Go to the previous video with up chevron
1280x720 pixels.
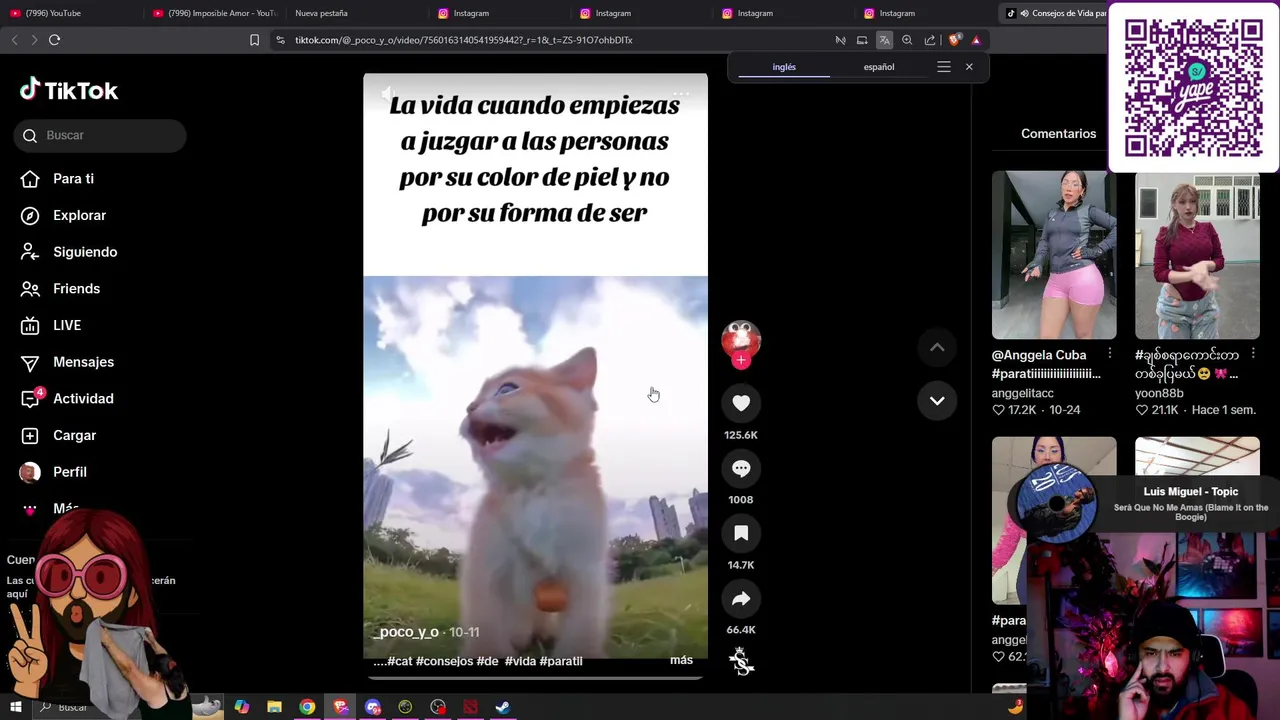(937, 347)
